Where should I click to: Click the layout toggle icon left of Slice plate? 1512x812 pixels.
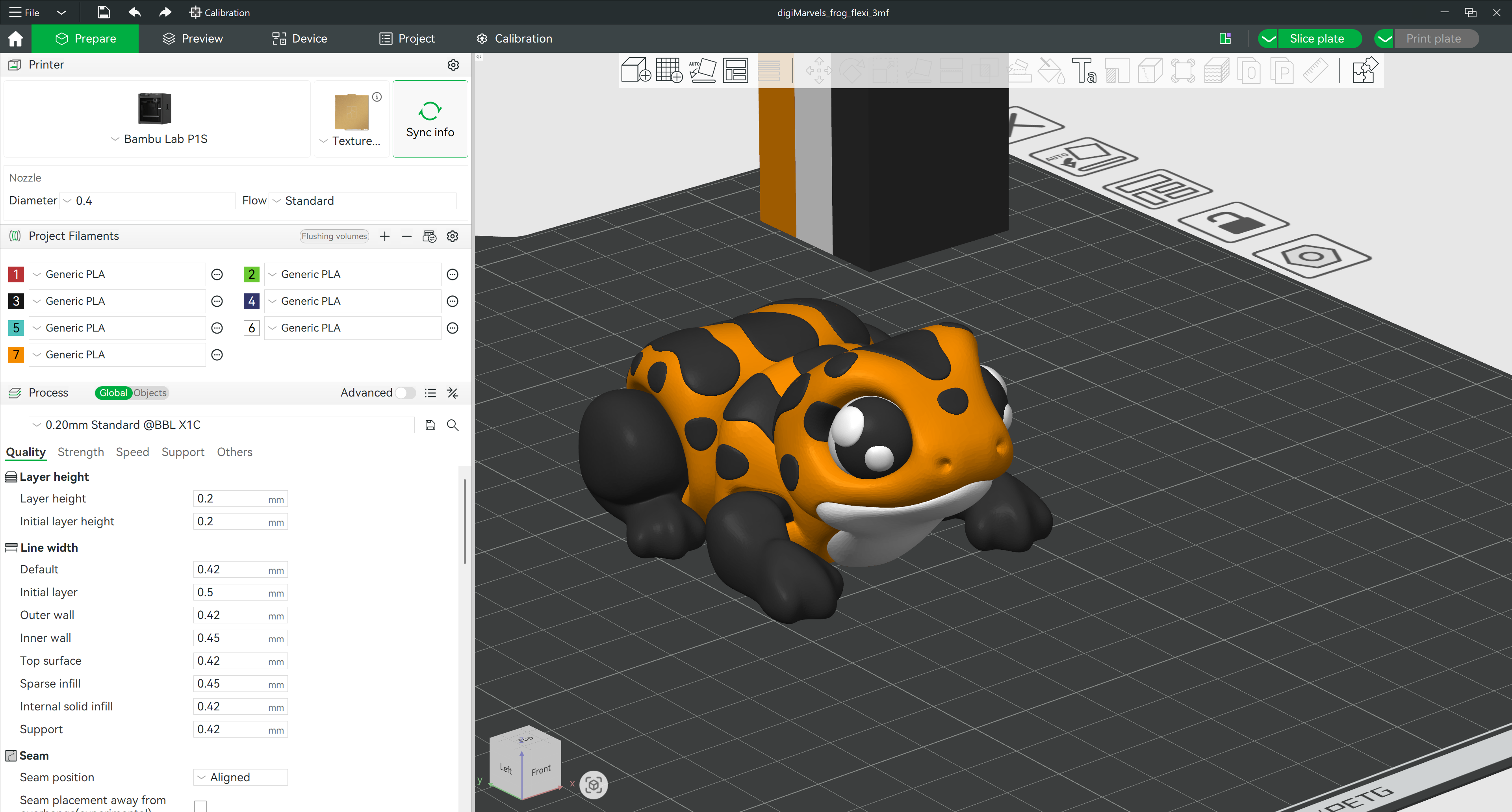click(x=1225, y=39)
